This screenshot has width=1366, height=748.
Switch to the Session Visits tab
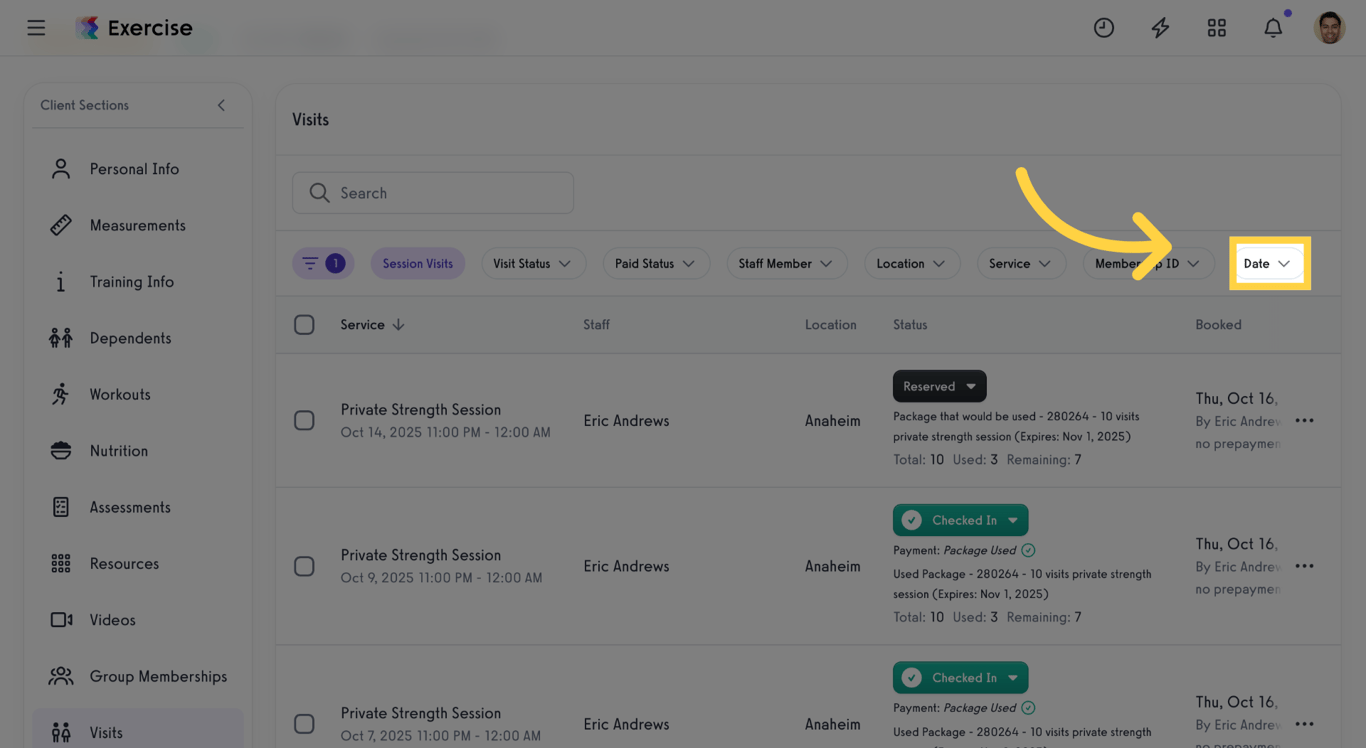click(x=417, y=263)
